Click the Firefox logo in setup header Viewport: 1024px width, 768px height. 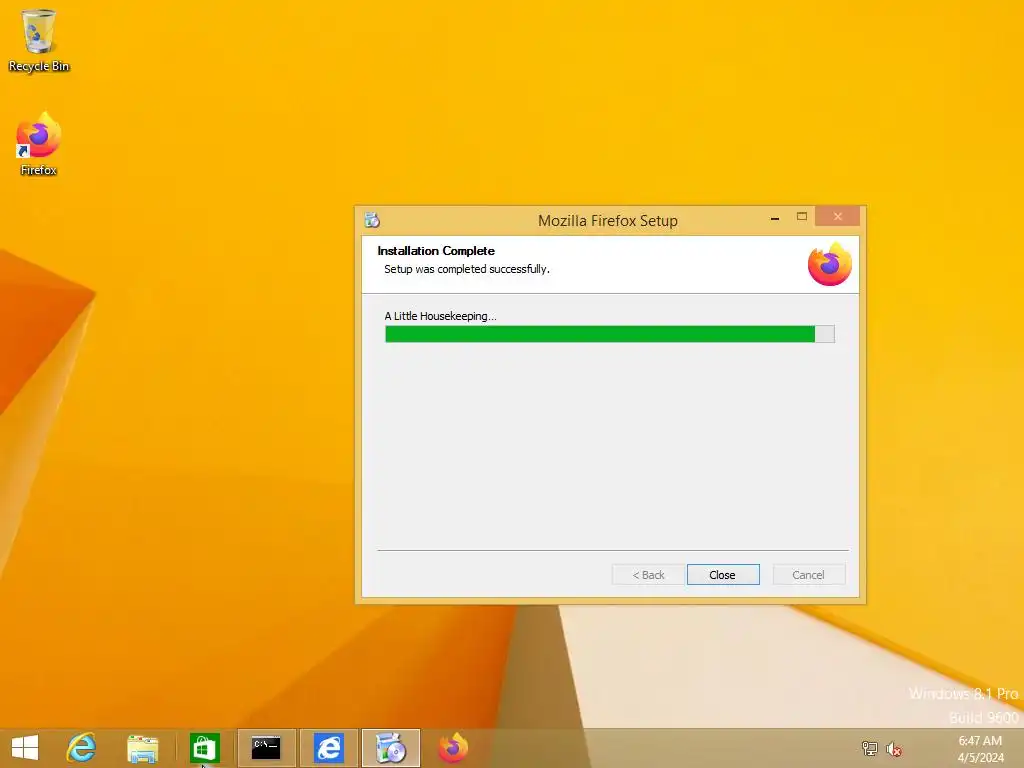[829, 264]
